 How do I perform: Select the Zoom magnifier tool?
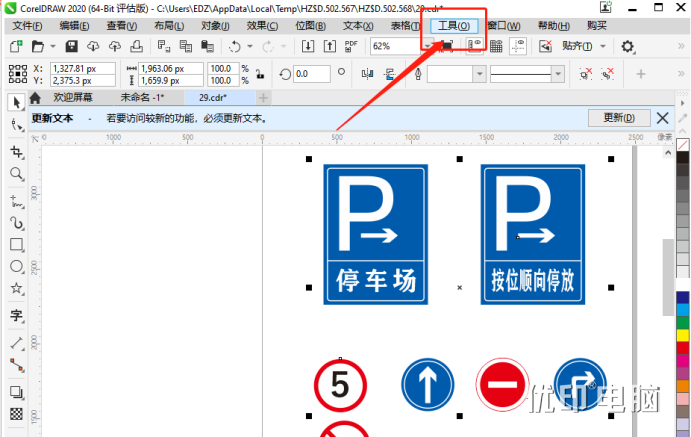(16, 174)
